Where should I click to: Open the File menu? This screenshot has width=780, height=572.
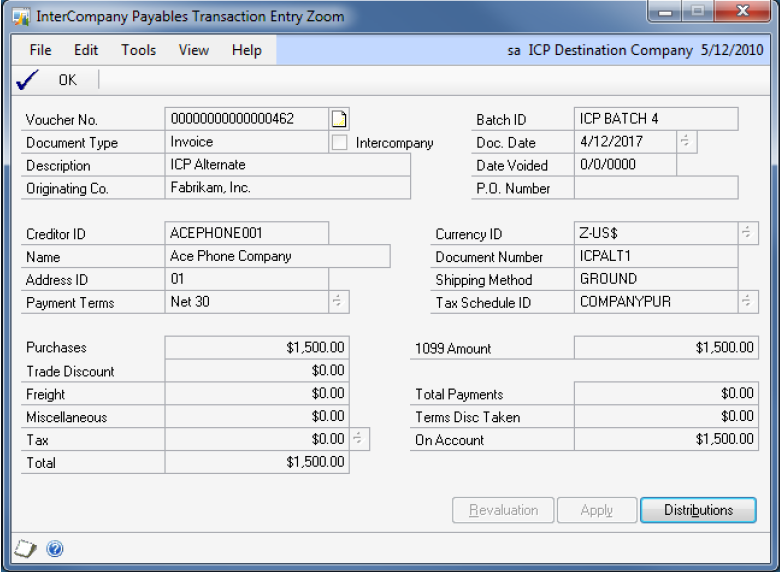[x=40, y=50]
